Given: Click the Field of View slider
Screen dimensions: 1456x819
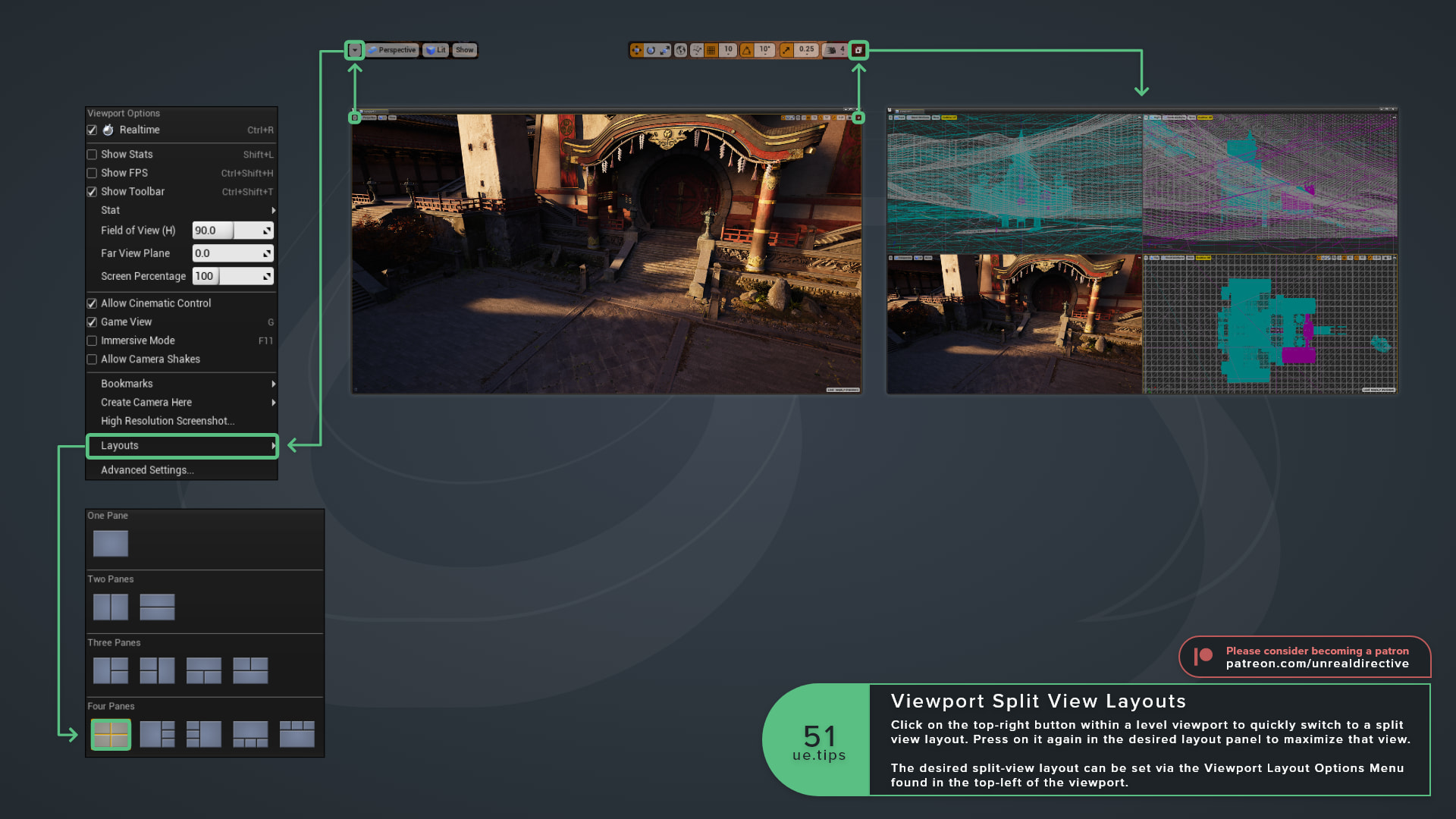Looking at the screenshot, I should pos(232,231).
